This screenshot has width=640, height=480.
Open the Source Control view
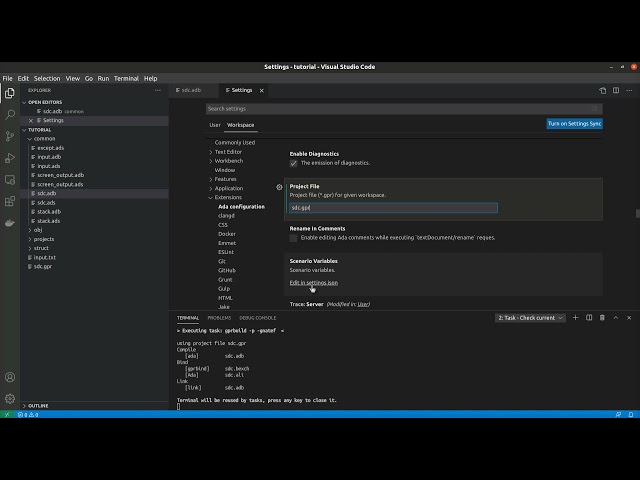[x=10, y=136]
